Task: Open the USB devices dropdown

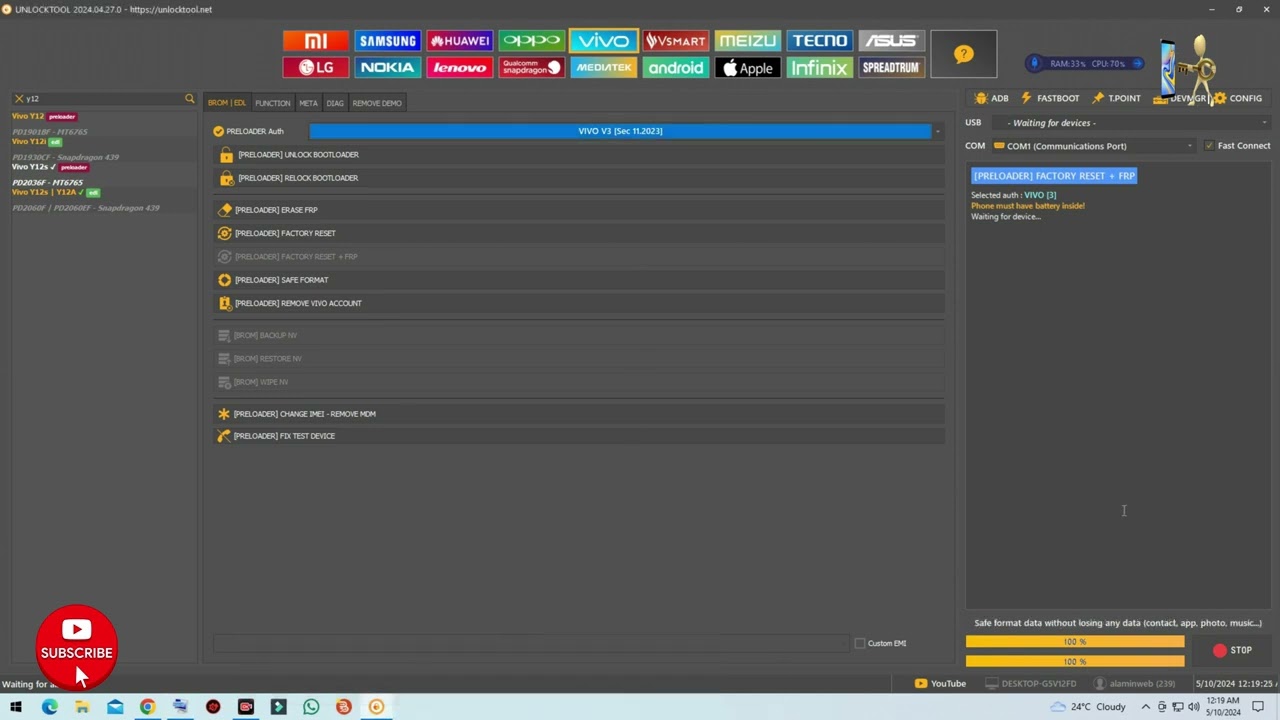Action: [x=1132, y=123]
